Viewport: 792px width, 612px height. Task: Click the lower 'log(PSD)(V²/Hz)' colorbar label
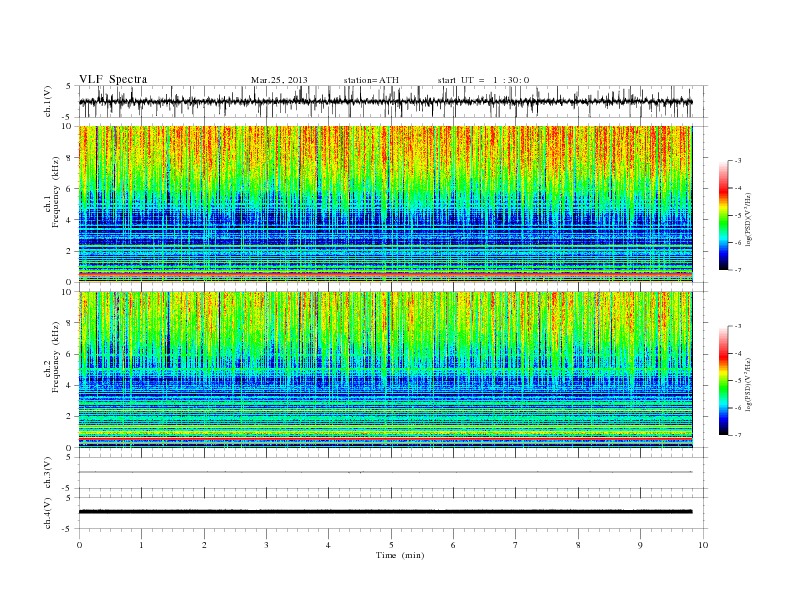click(x=750, y=384)
